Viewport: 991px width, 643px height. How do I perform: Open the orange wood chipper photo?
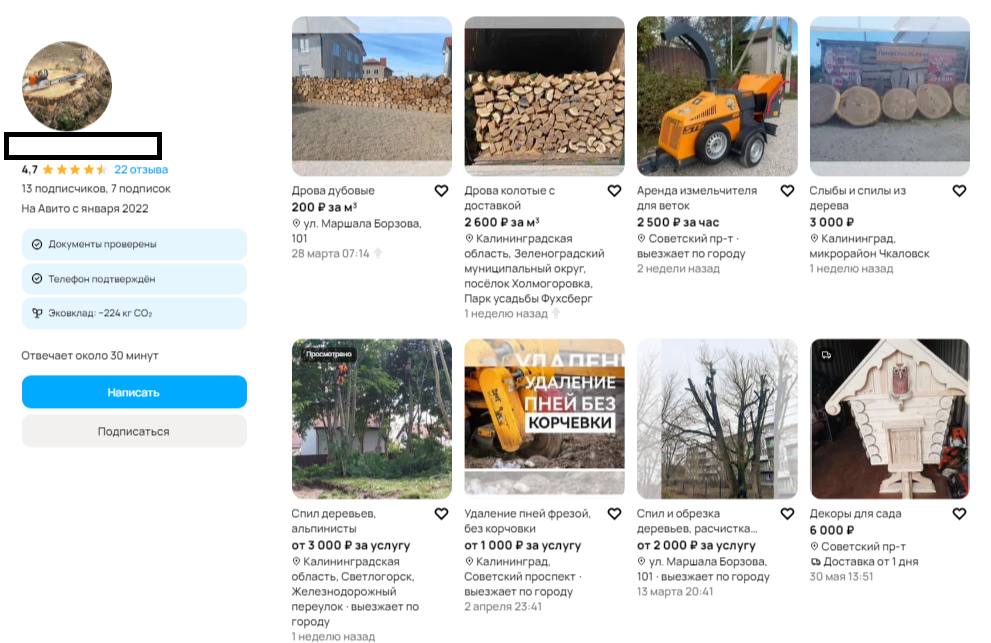717,96
